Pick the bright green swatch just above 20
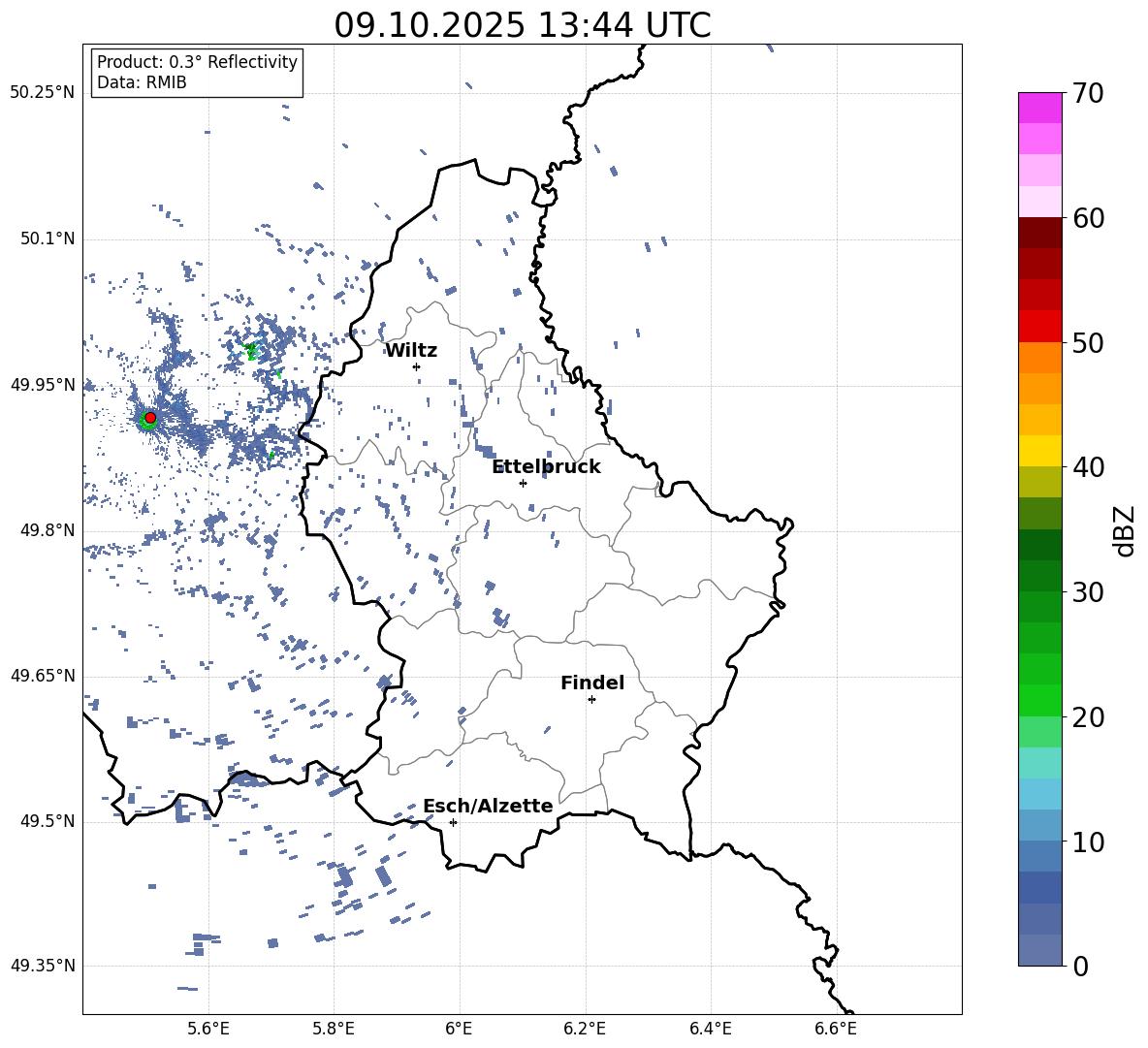The width and height of the screenshot is (1148, 1048). 1040,700
